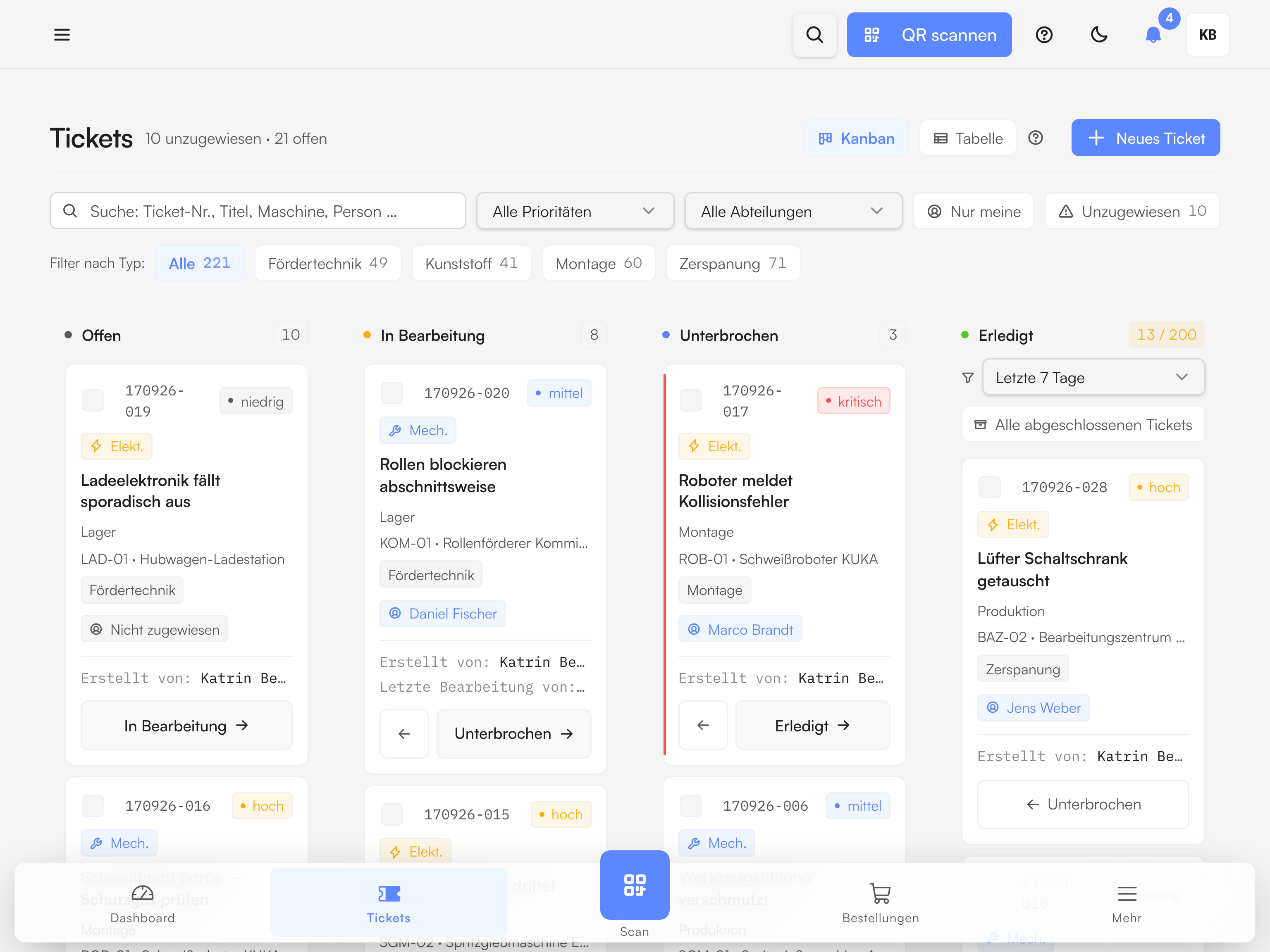This screenshot has height=952, width=1270.
Task: Toggle the Unzugewiesen 10 filter
Action: point(1132,211)
